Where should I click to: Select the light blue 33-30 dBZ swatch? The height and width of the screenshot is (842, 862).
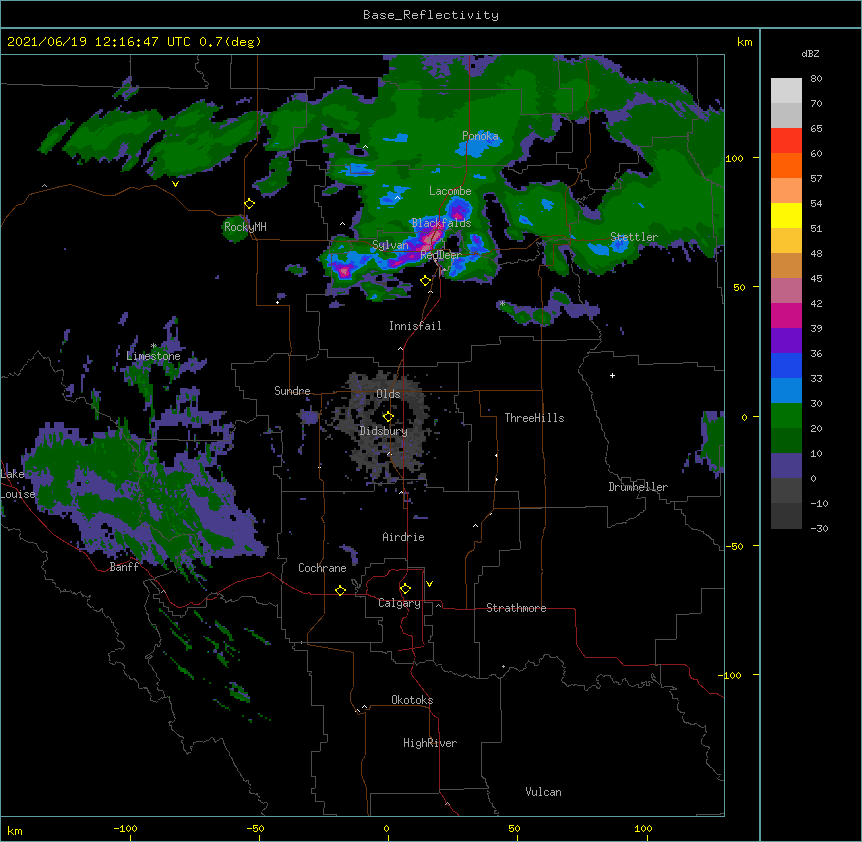click(786, 391)
